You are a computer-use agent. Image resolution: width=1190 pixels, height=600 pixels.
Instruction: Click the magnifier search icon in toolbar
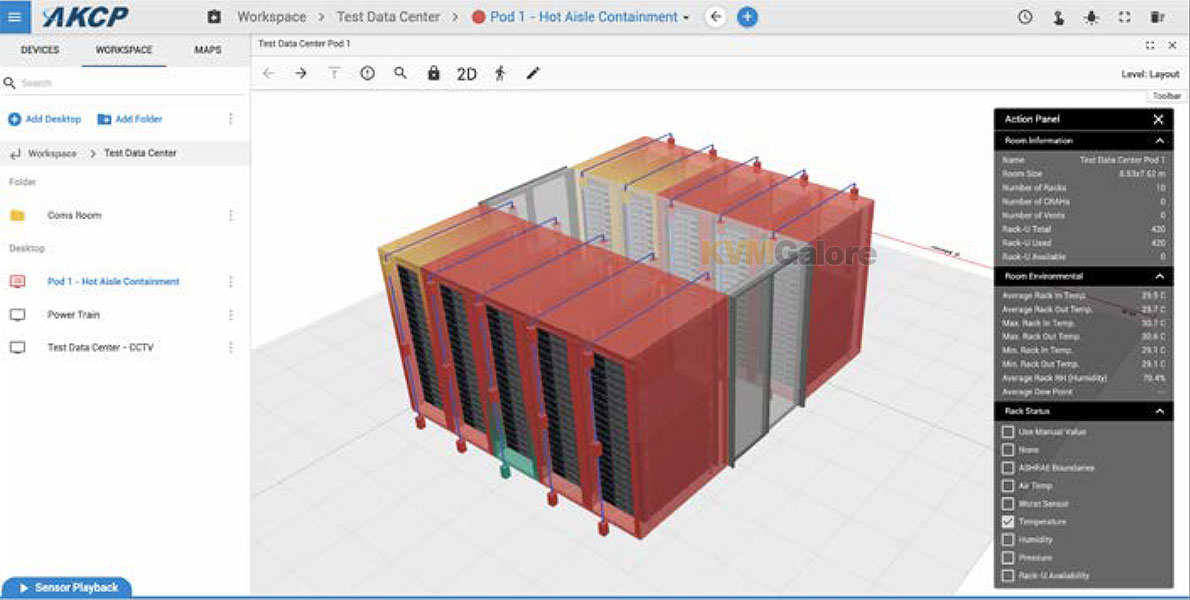400,73
